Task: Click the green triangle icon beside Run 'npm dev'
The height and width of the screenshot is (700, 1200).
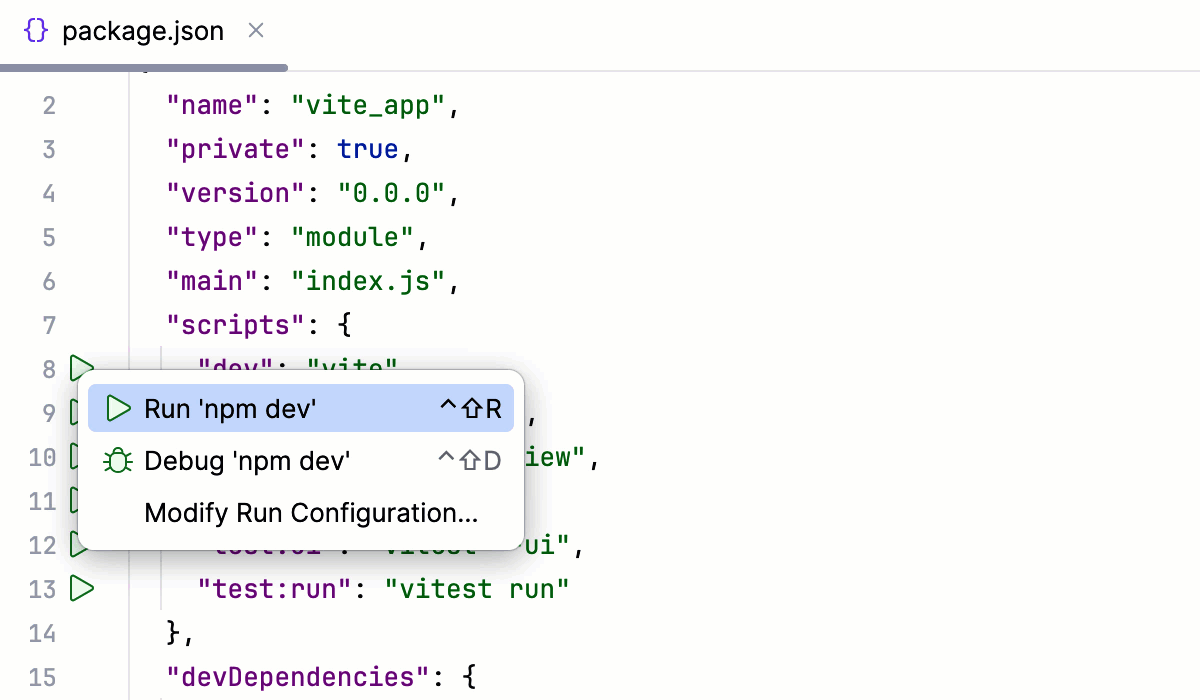Action: tap(118, 408)
